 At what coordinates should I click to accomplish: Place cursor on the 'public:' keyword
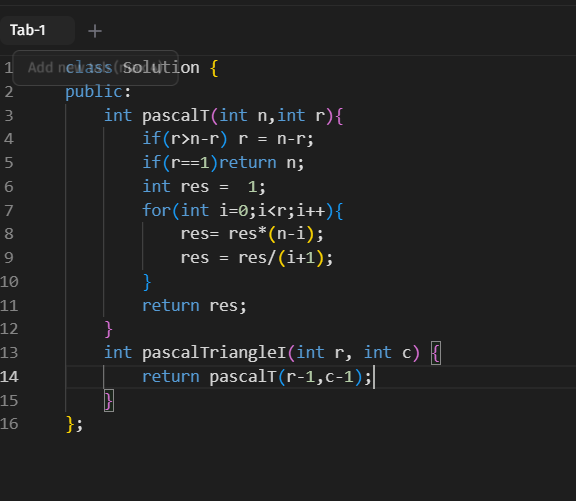(x=98, y=92)
